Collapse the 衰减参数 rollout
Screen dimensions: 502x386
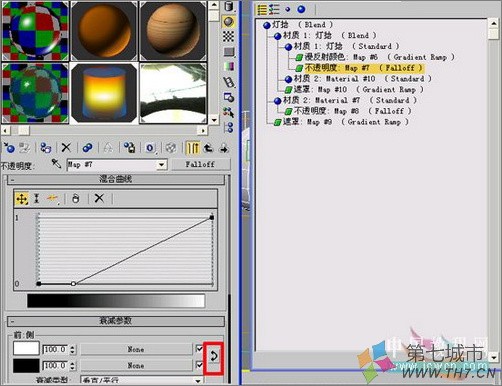click(x=116, y=321)
